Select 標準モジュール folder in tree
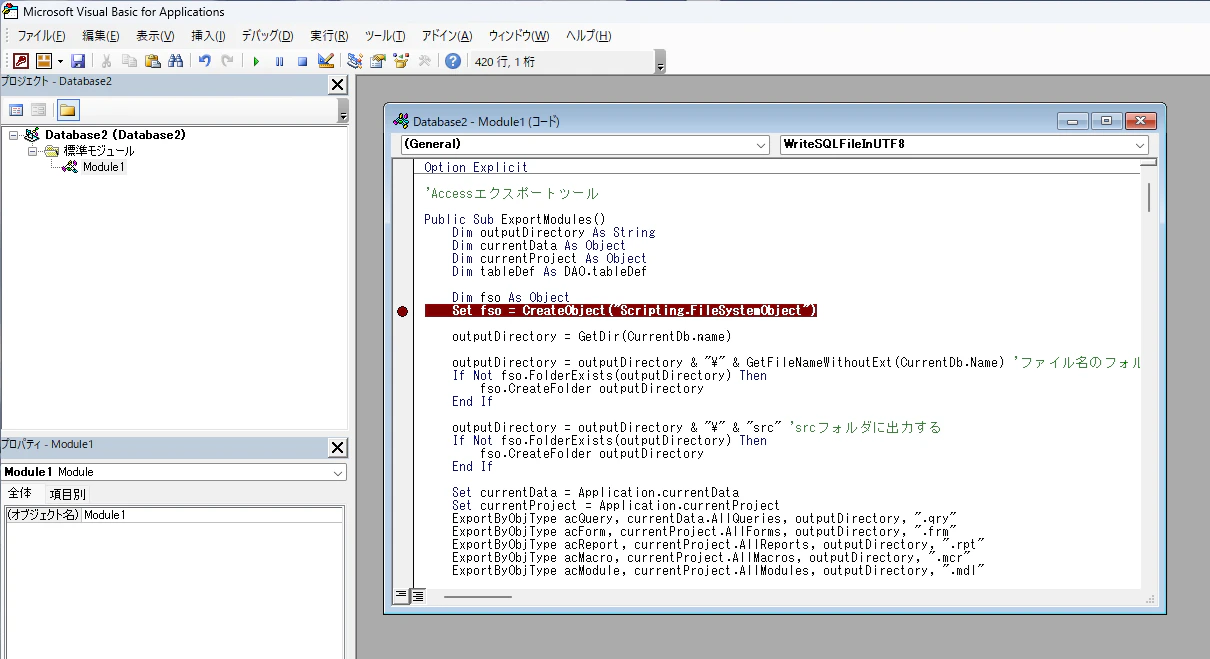Image resolution: width=1210 pixels, height=659 pixels. click(99, 151)
